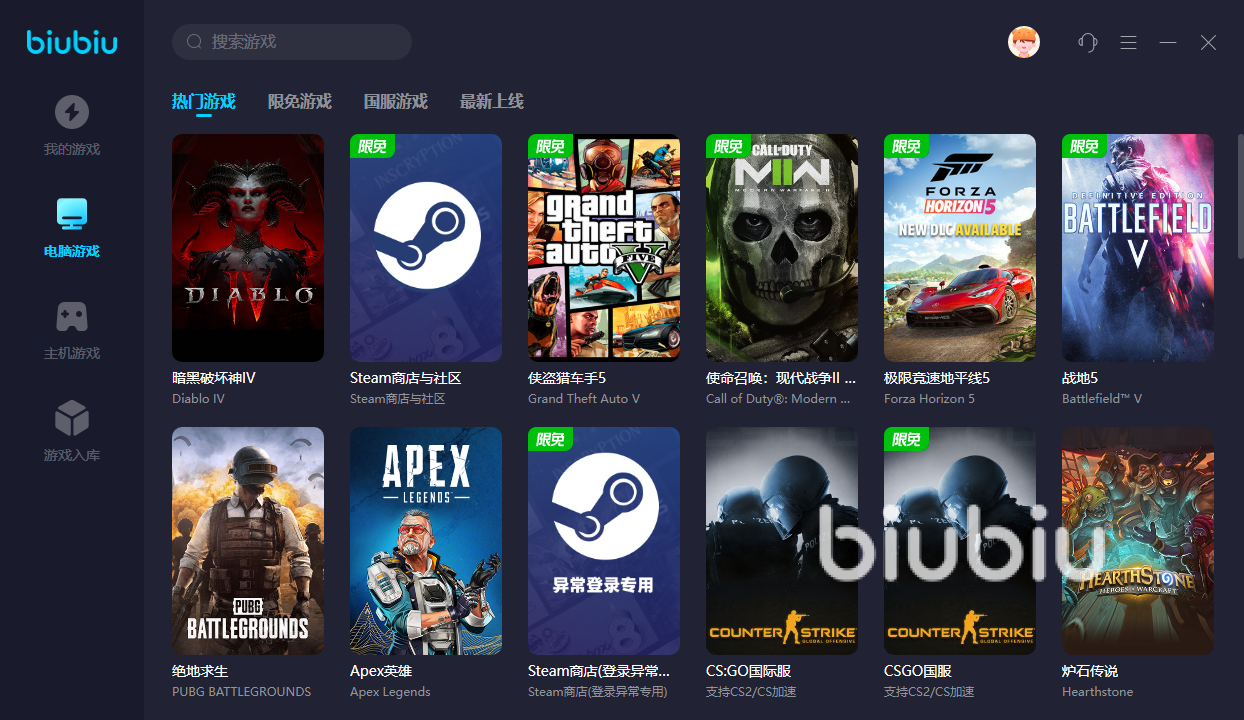Open the 国服游戏 tab
The width and height of the screenshot is (1244, 720).
tap(395, 101)
